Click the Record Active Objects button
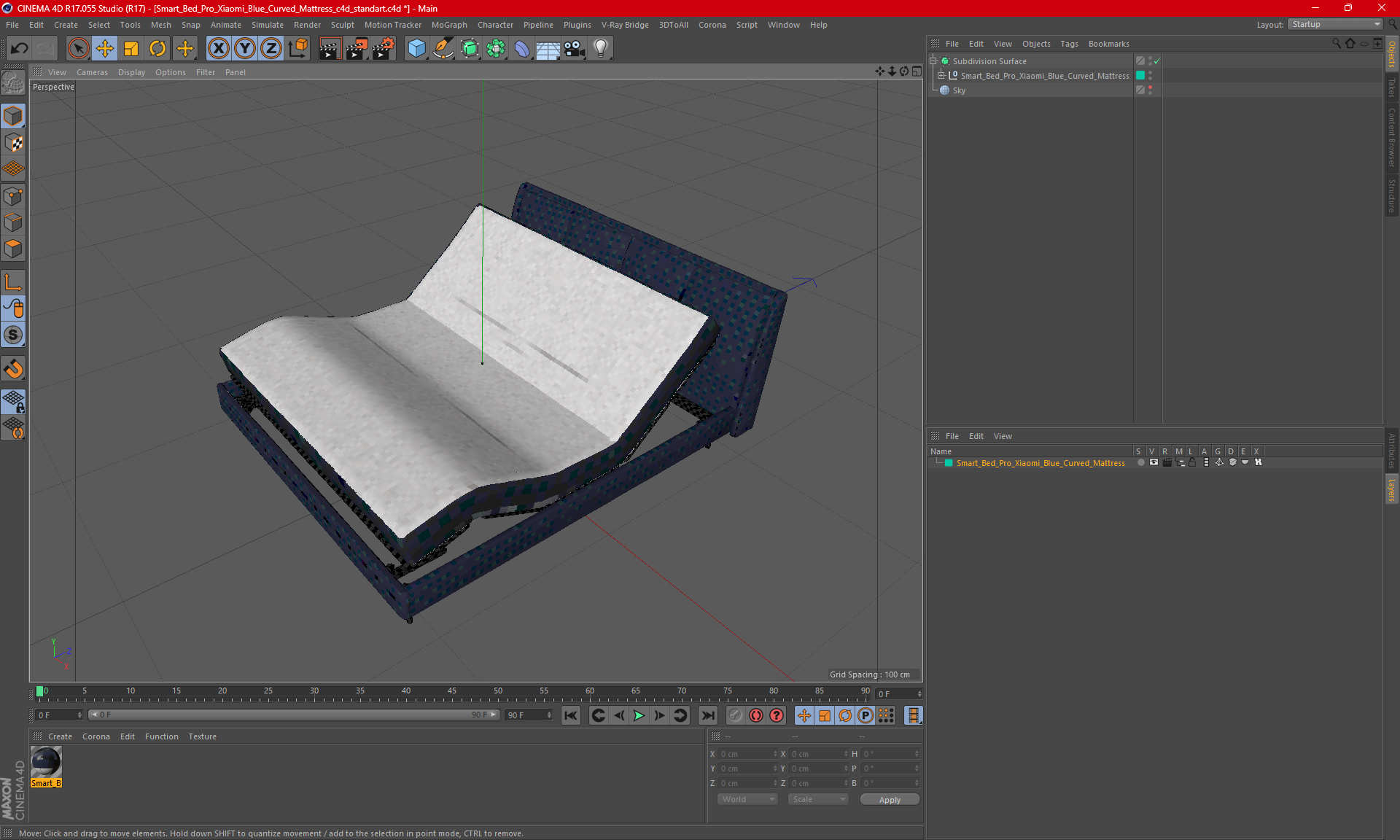Viewport: 1400px width, 840px height. pos(736,715)
